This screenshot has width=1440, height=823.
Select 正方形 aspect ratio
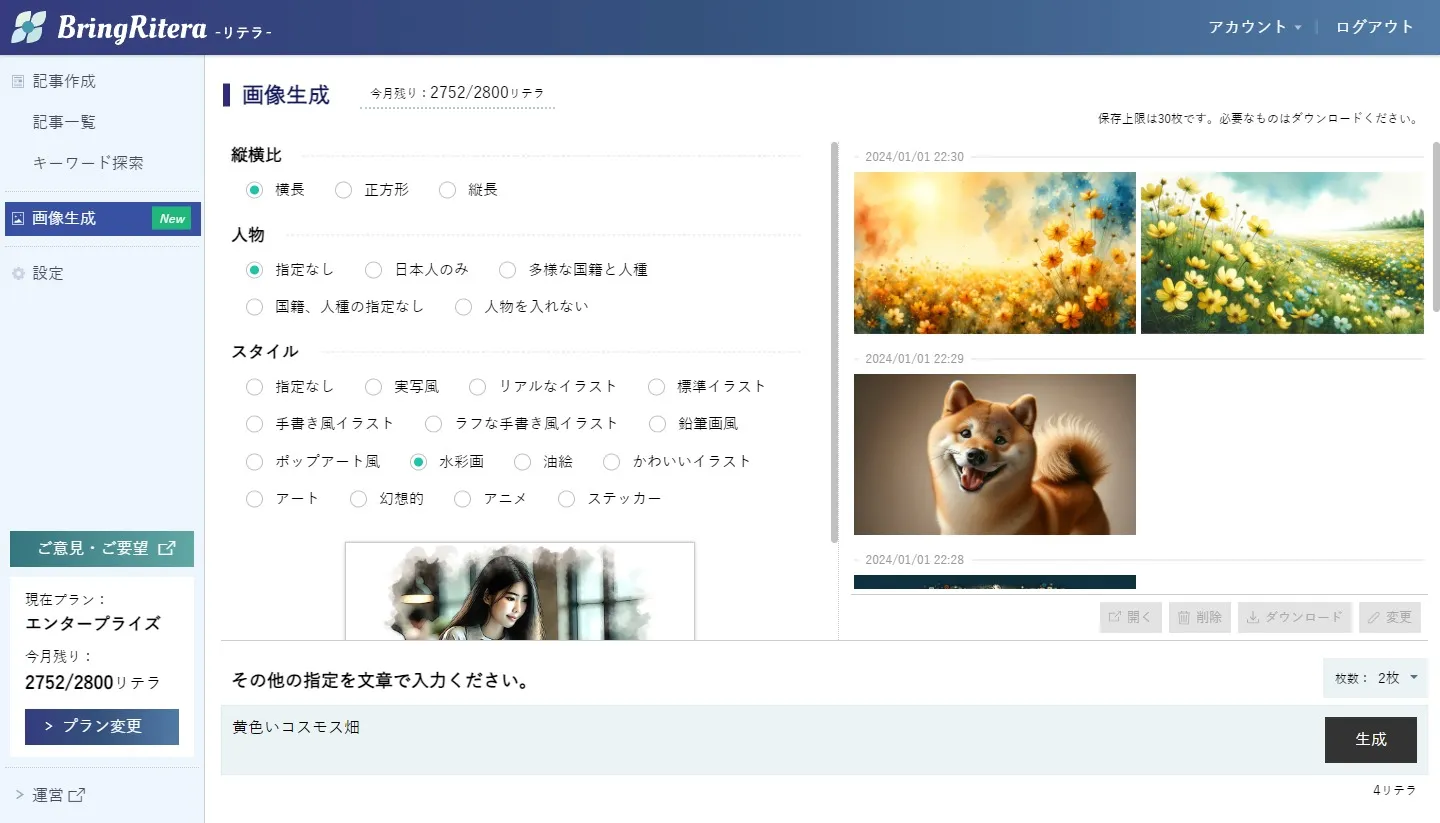343,189
